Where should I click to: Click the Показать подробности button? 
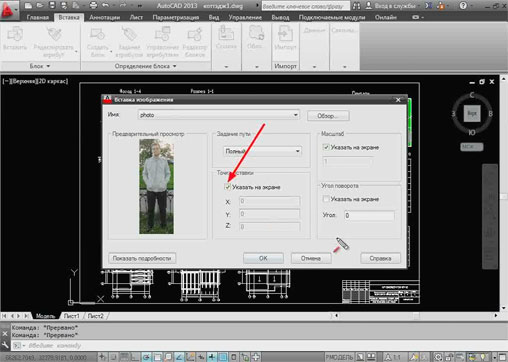(142, 258)
